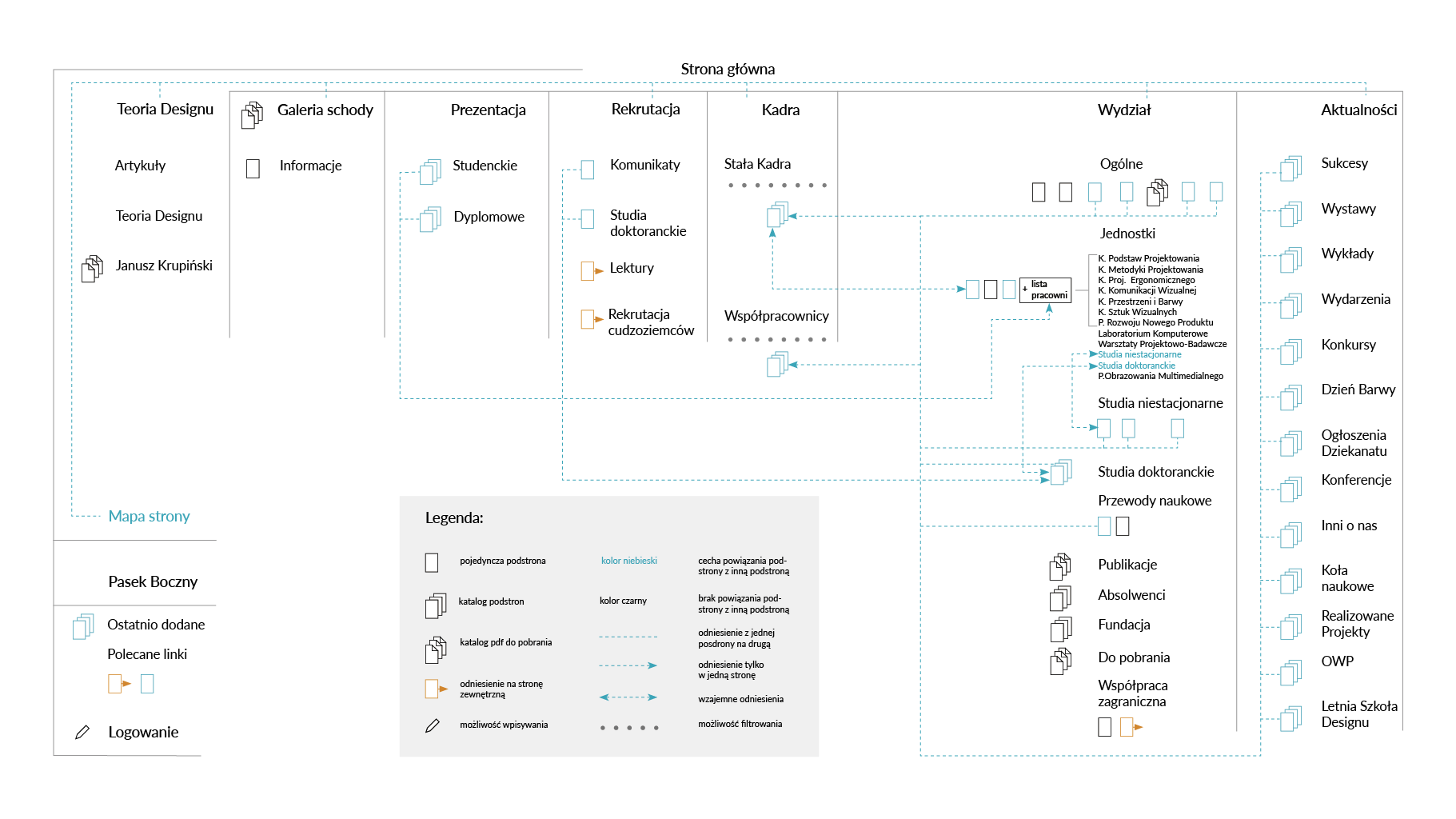
Task: Click the PDF catalog icon under Ogólne
Action: [1157, 192]
